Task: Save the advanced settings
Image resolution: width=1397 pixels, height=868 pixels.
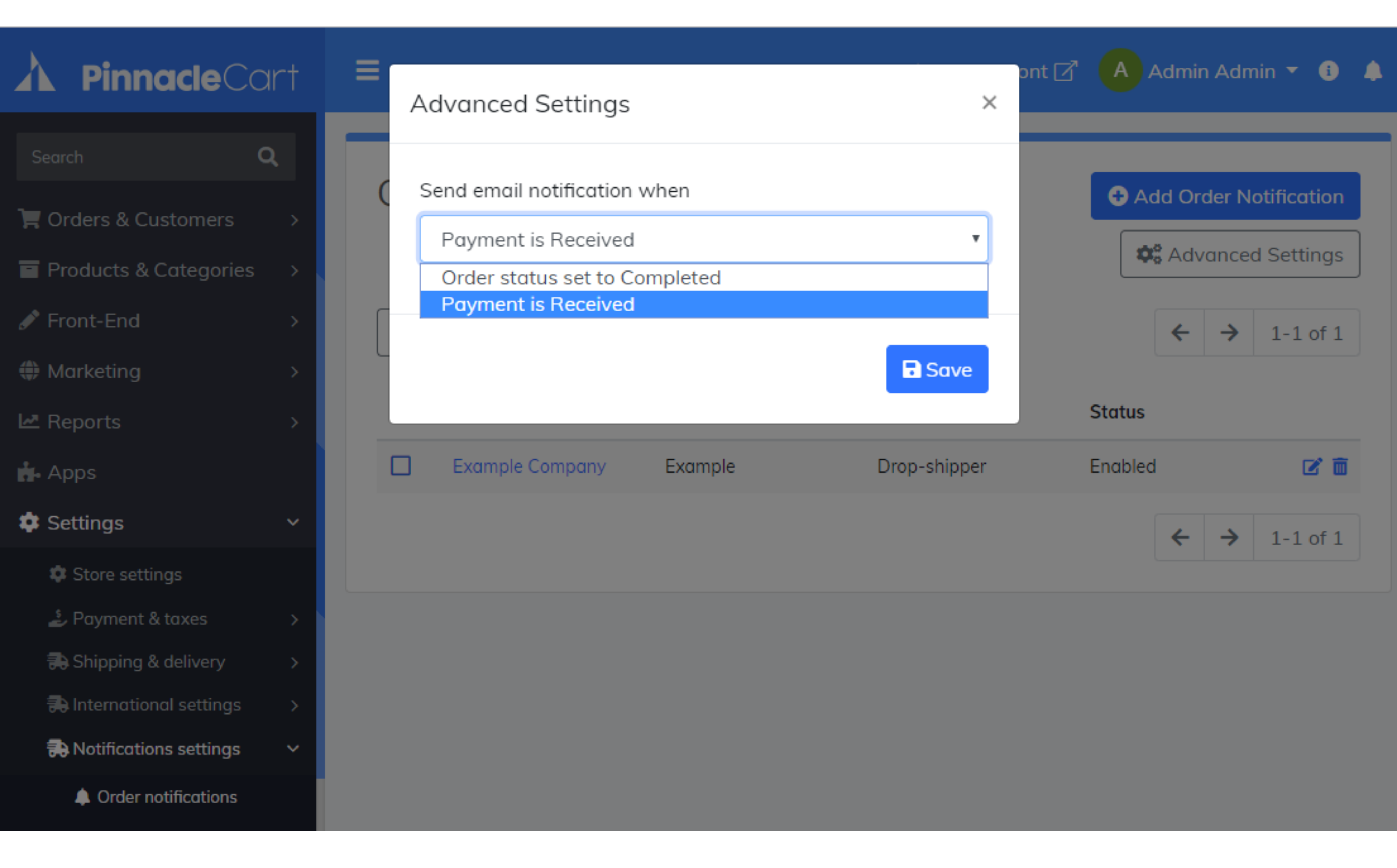Action: click(x=937, y=369)
